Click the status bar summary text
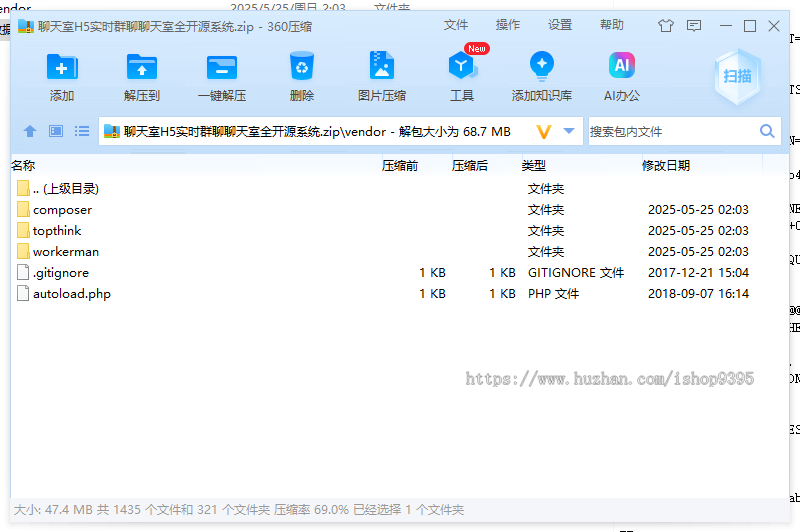 [x=239, y=510]
